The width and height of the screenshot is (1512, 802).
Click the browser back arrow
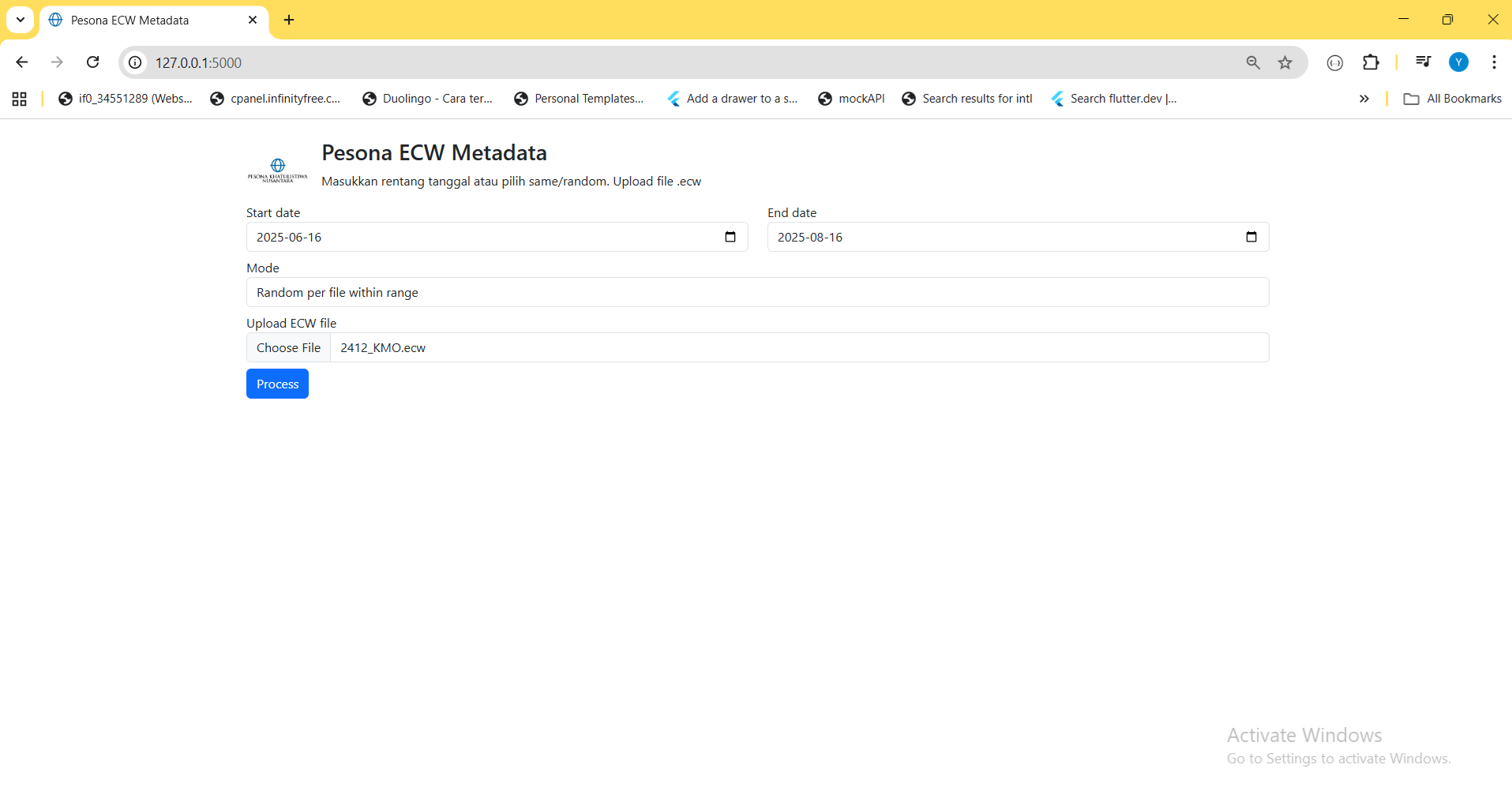click(x=22, y=62)
